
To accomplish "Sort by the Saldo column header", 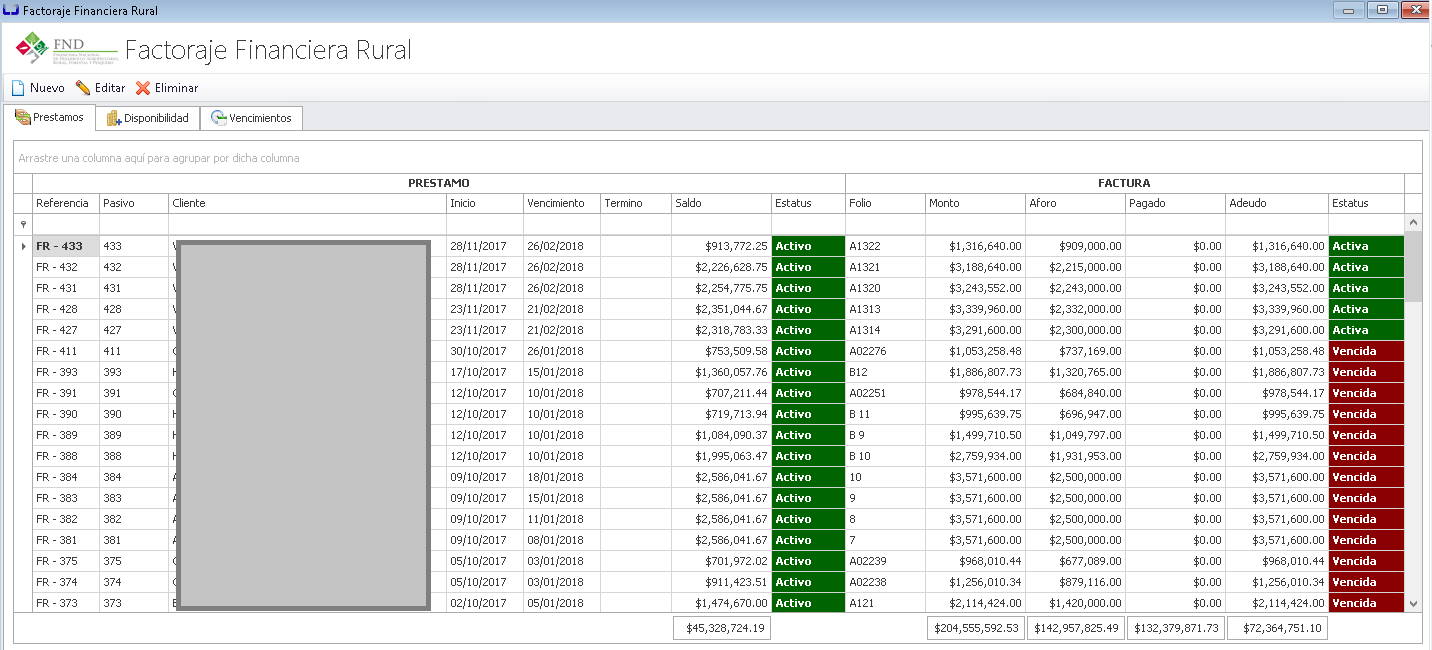I will click(721, 203).
